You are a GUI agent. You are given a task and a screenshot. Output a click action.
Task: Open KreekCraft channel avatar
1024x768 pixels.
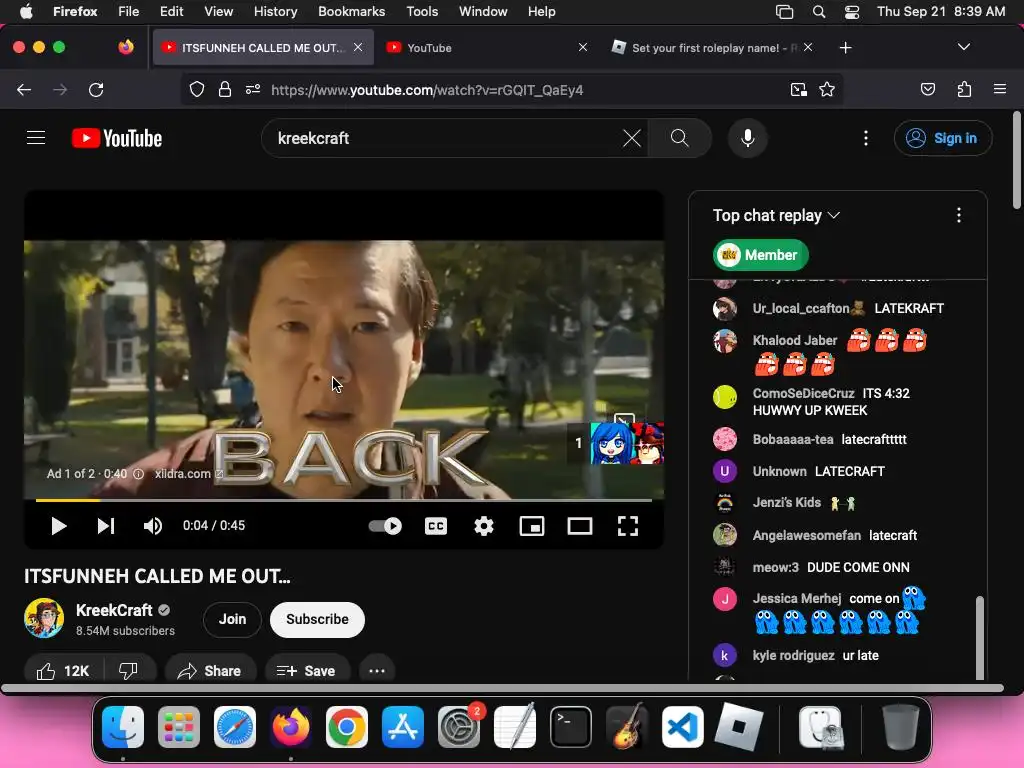[44, 618]
